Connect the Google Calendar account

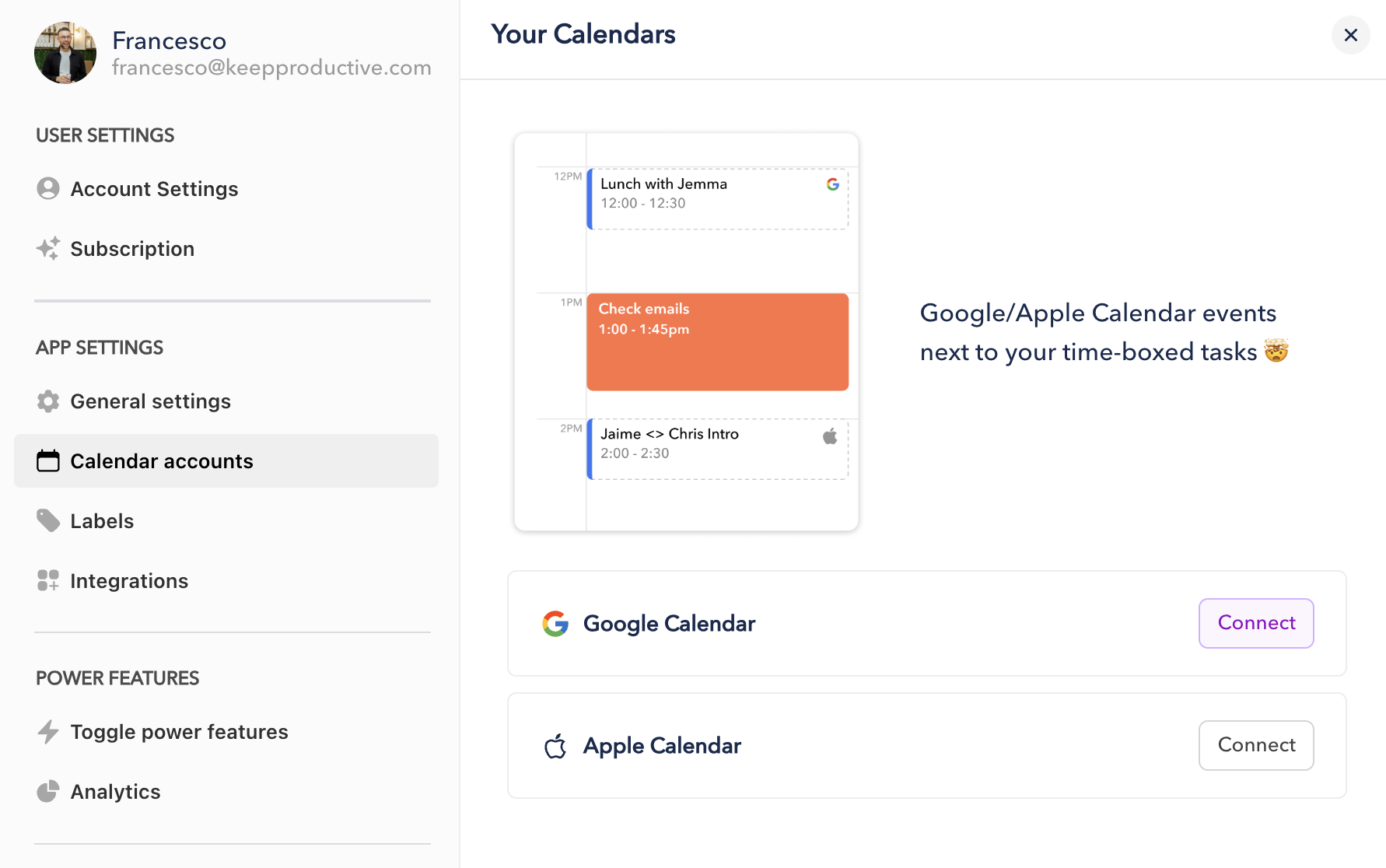[1256, 623]
